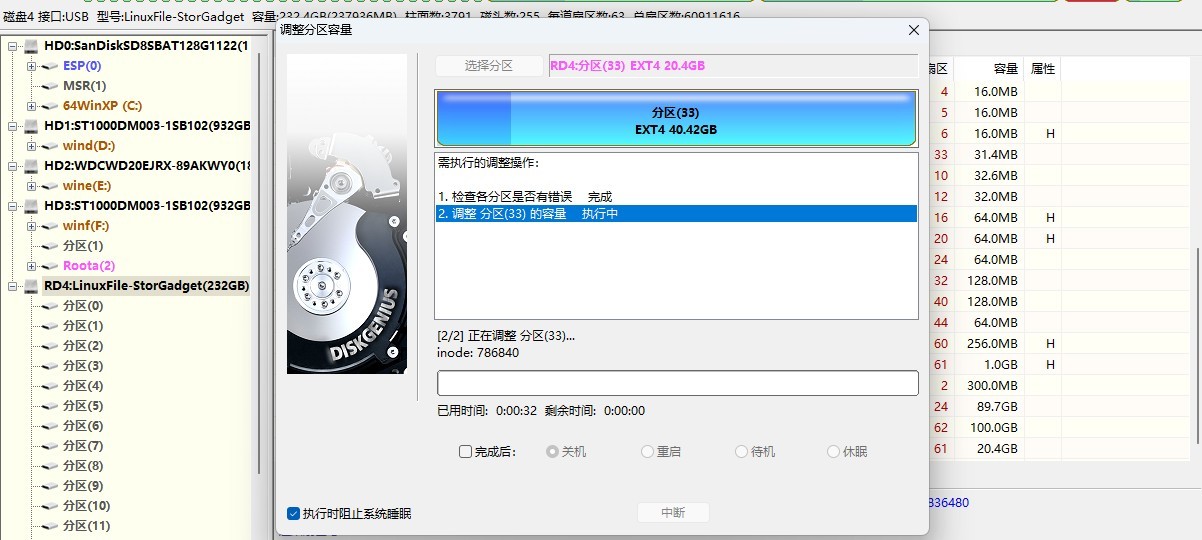Click the HD1 ST1000DM003 disk icon
Viewport: 1202px width, 540px height.
pyautogui.click(x=31, y=126)
